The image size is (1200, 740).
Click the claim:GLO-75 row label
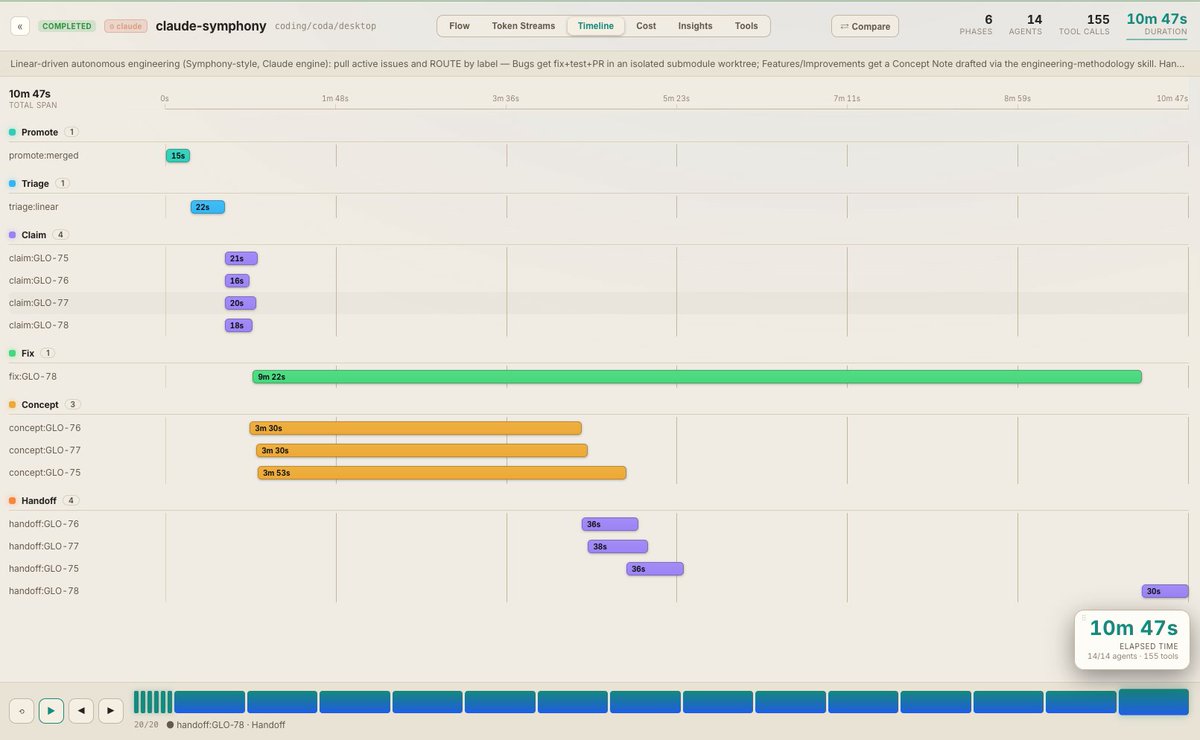click(x=39, y=258)
